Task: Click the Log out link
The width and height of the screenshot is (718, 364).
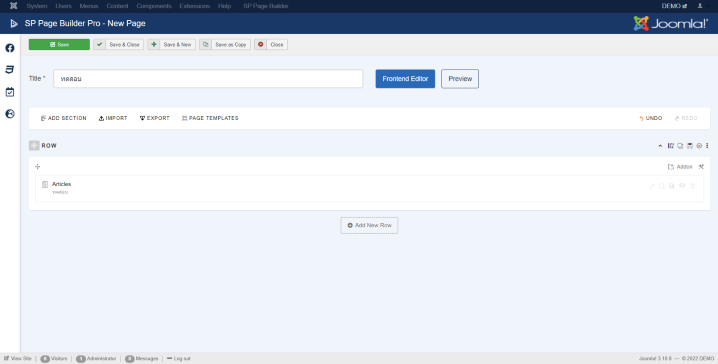Action: (179, 359)
